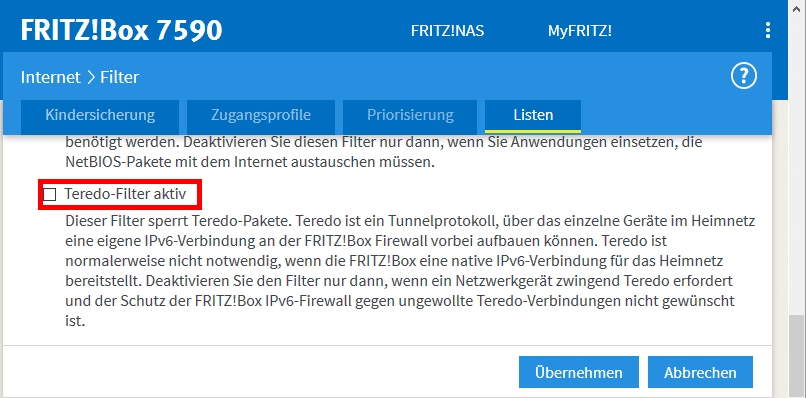
Task: Click the Filter breadcrumb text
Action: point(120,77)
